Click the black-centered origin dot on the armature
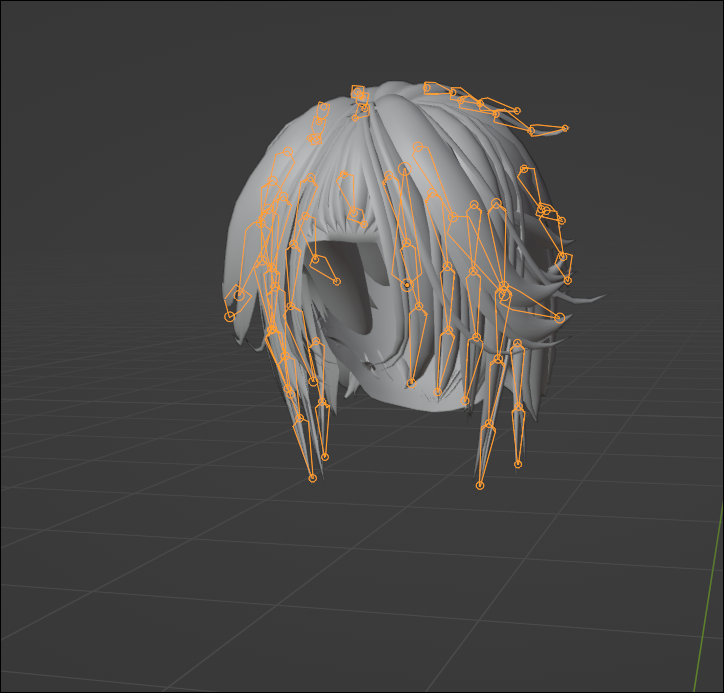The width and height of the screenshot is (724, 693). click(x=407, y=285)
